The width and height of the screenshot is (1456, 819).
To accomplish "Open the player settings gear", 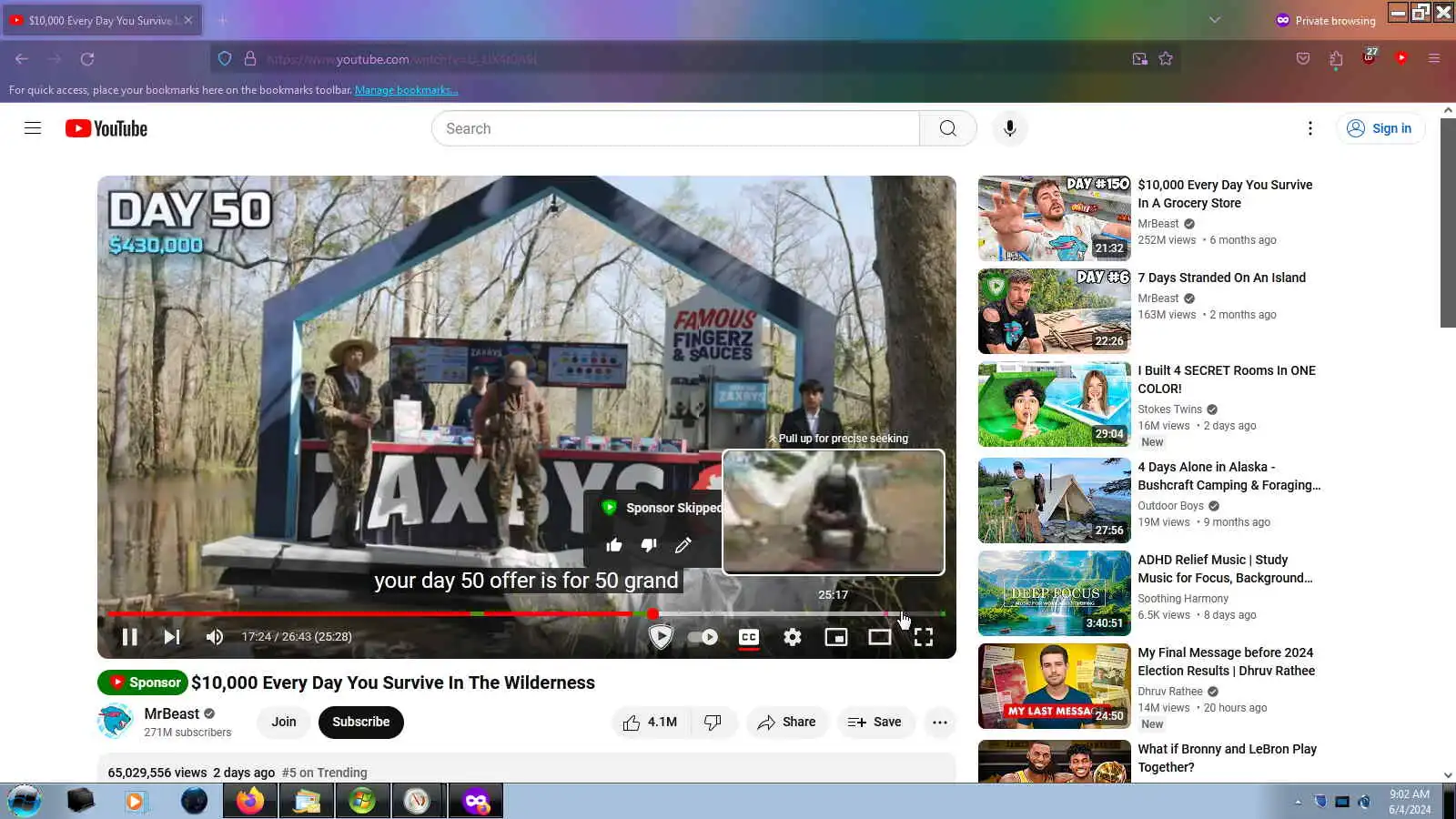I will [x=793, y=637].
